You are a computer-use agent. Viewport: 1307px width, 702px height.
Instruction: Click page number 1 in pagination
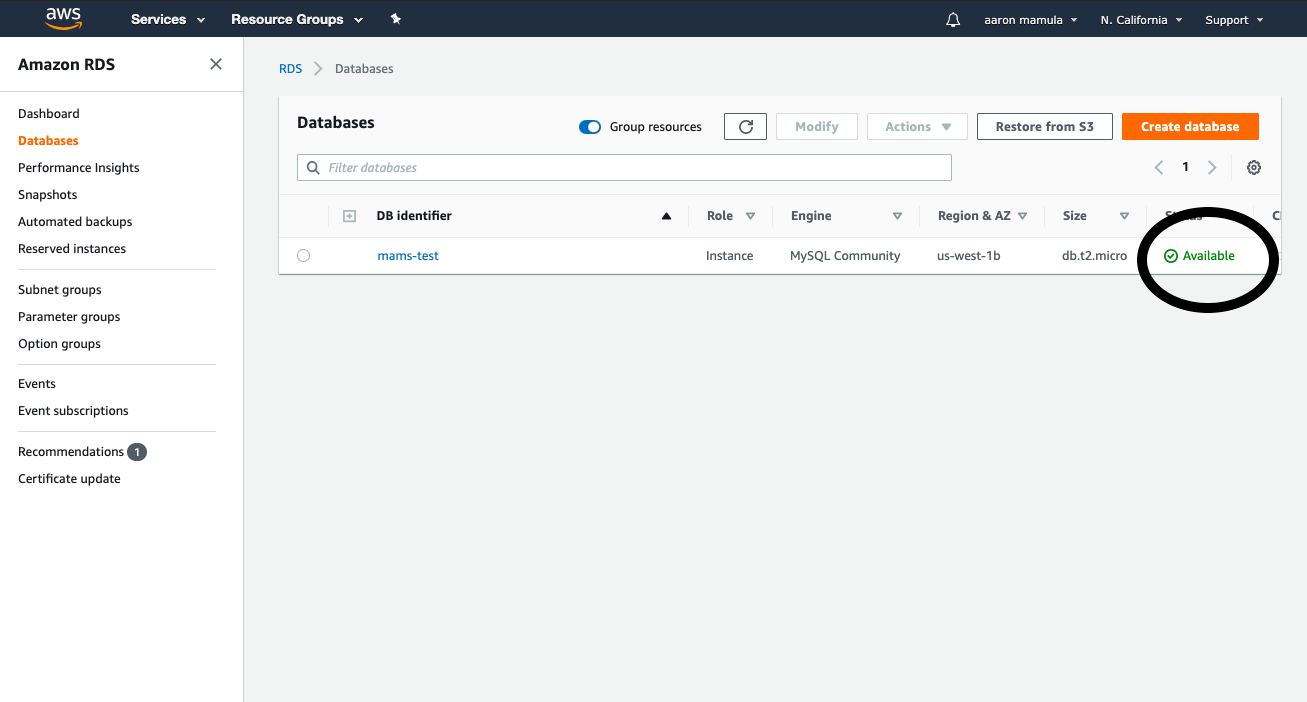click(1186, 167)
